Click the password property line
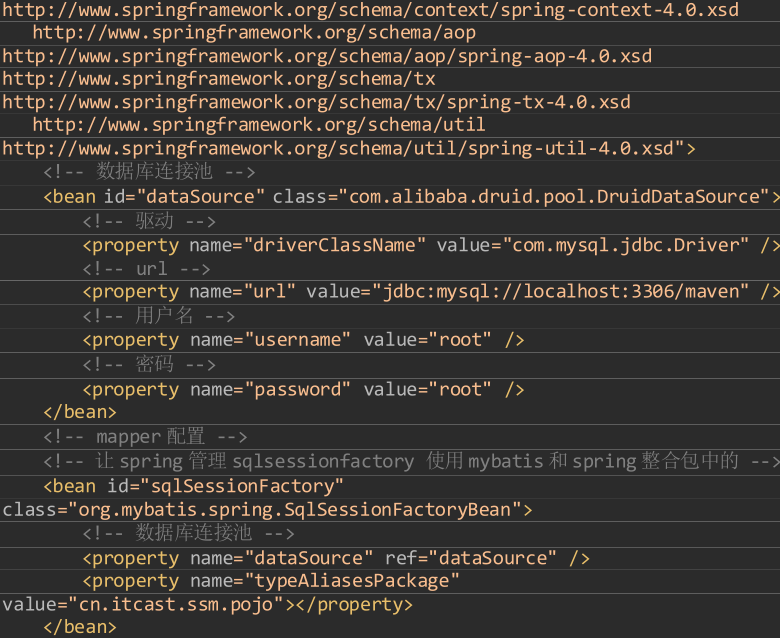This screenshot has height=638, width=780. coord(303,390)
